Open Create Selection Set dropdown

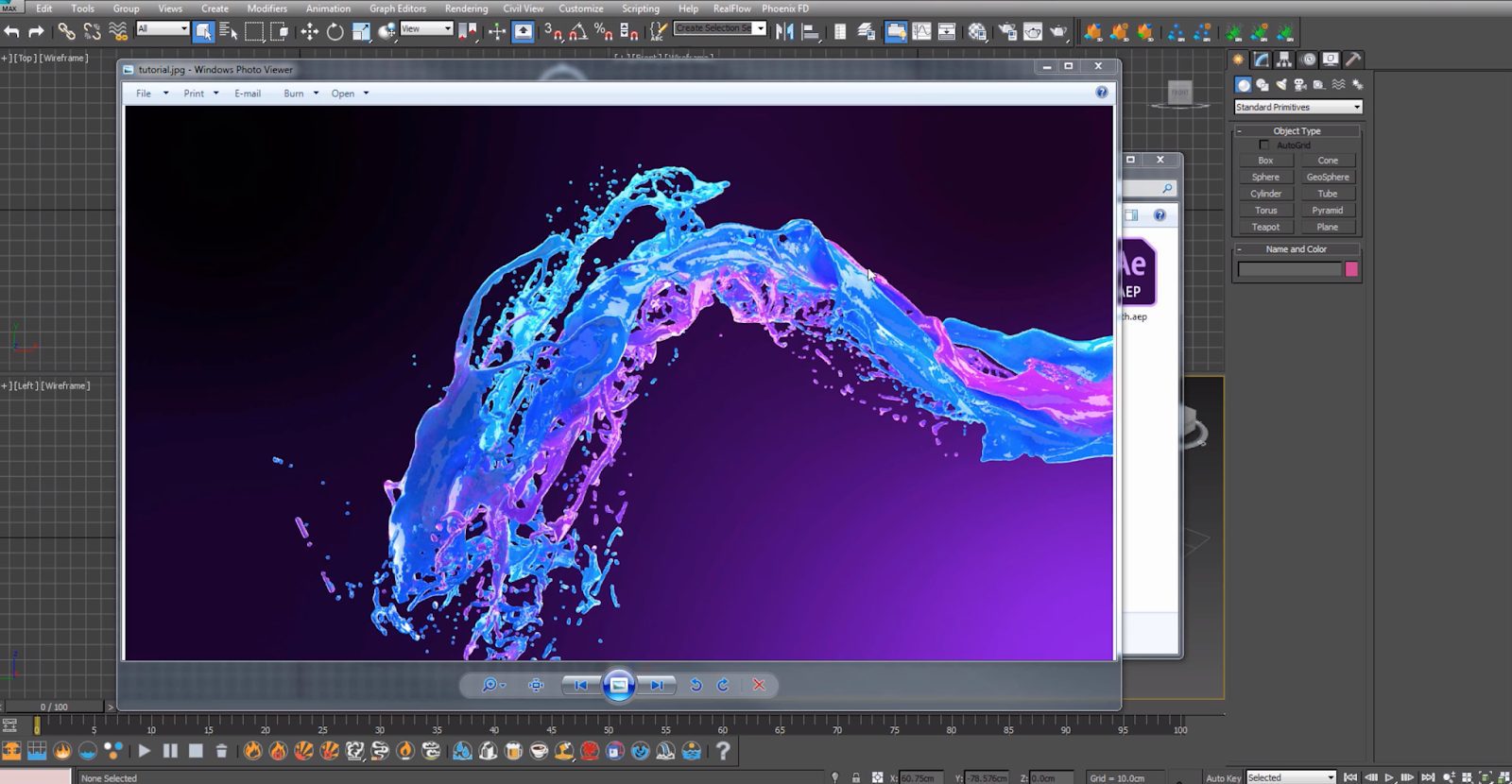pyautogui.click(x=720, y=28)
